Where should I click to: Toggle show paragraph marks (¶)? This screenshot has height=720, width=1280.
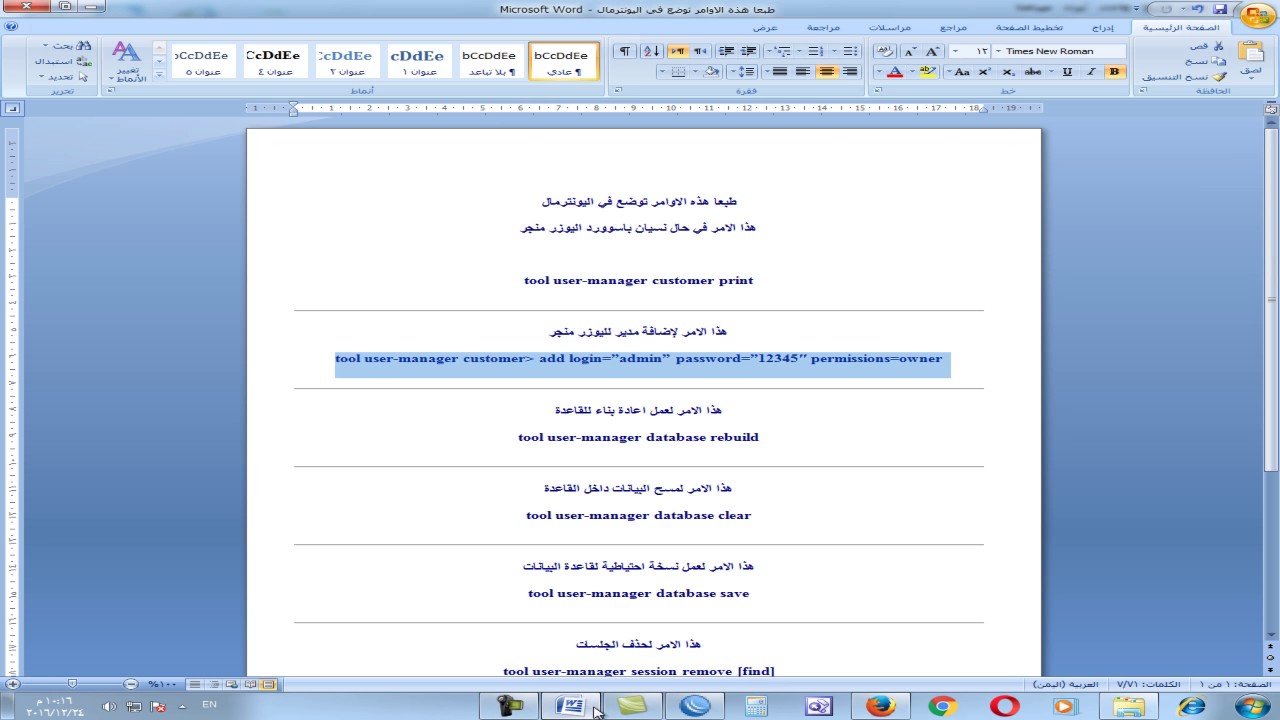[x=625, y=51]
